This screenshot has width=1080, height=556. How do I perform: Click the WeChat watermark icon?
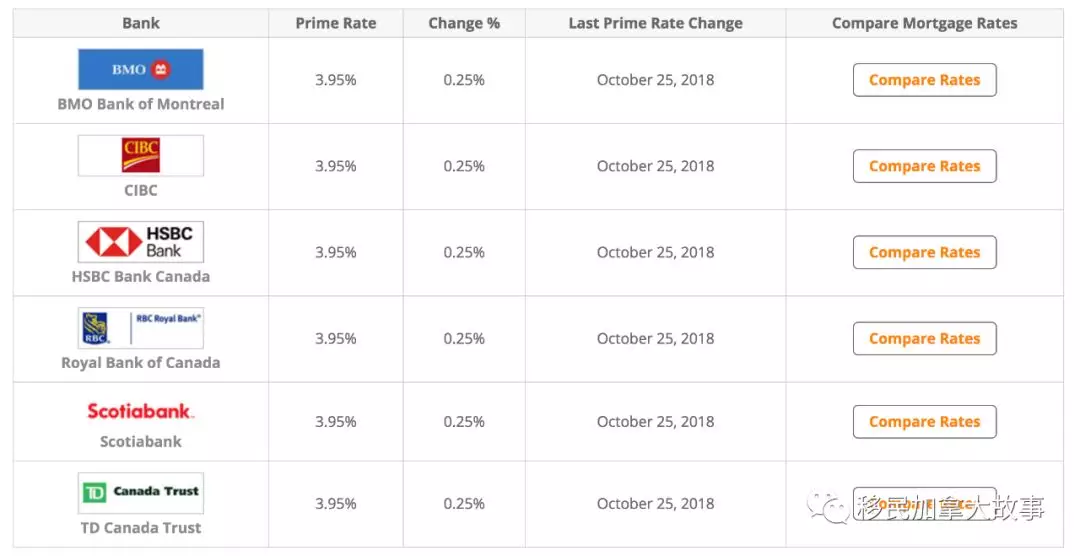pos(829,508)
